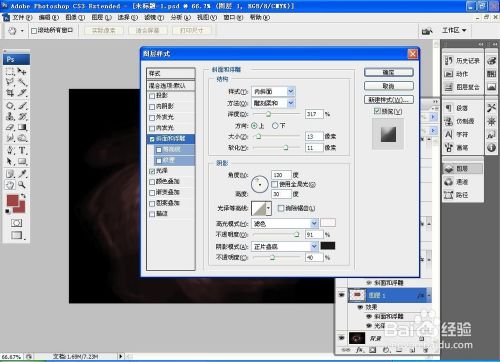500x362 pixels.
Task: Select the Zoom magnifier tool
Action: tap(22, 184)
